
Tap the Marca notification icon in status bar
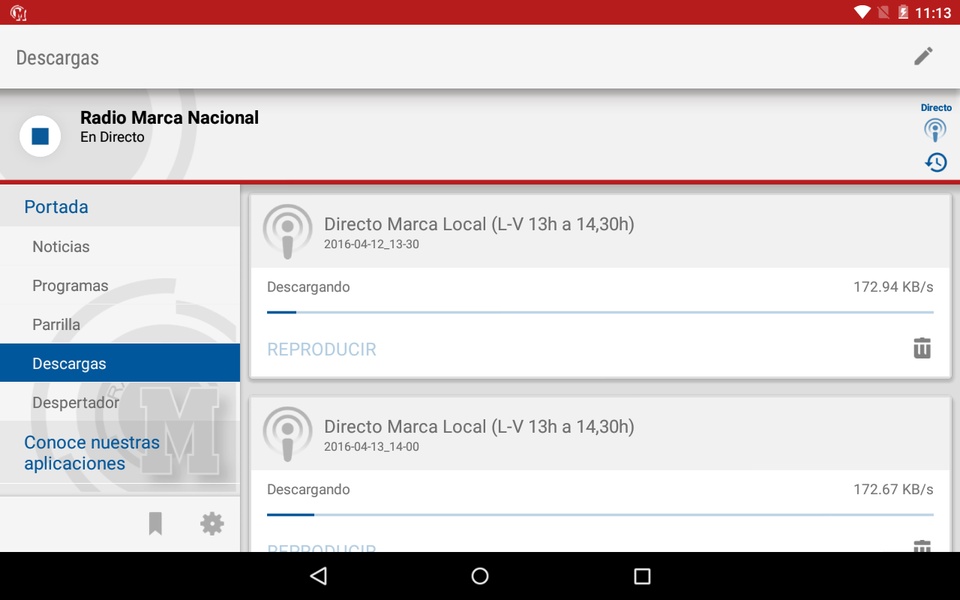(x=18, y=12)
